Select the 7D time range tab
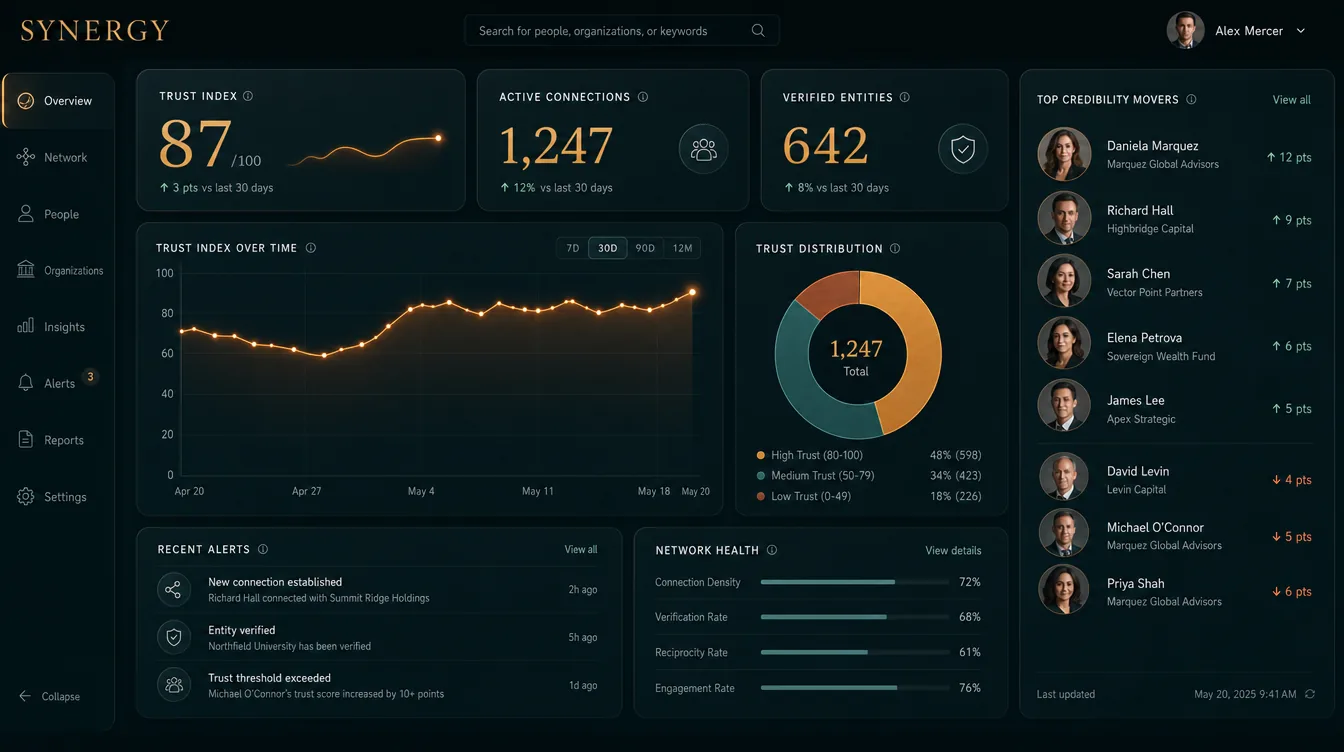The height and width of the screenshot is (752, 1344). click(x=573, y=248)
